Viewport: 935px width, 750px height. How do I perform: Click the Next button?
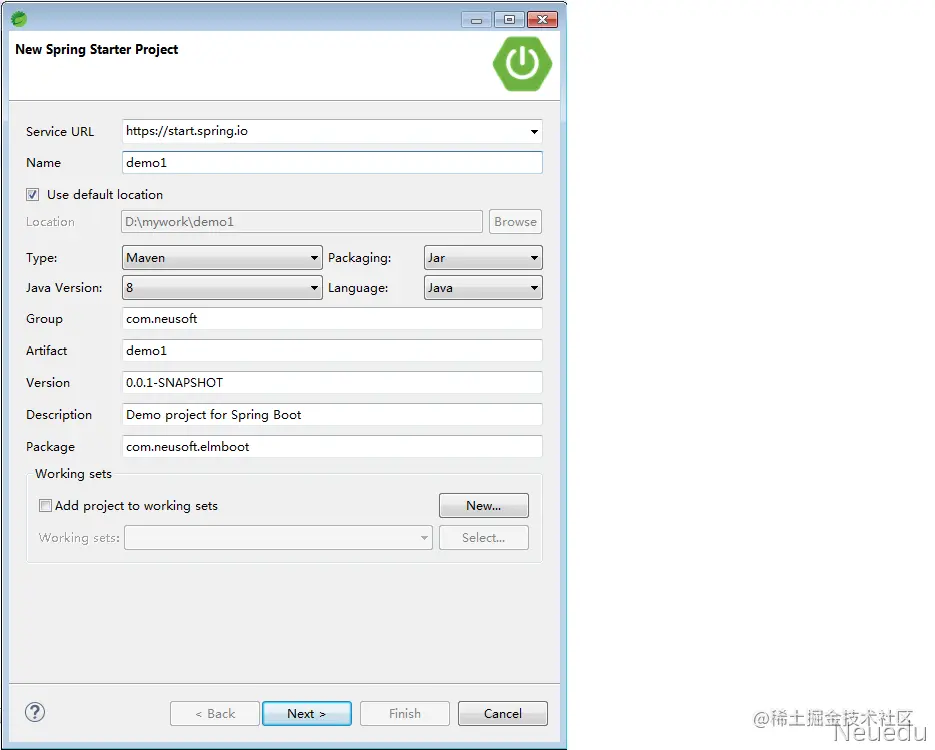click(x=306, y=714)
